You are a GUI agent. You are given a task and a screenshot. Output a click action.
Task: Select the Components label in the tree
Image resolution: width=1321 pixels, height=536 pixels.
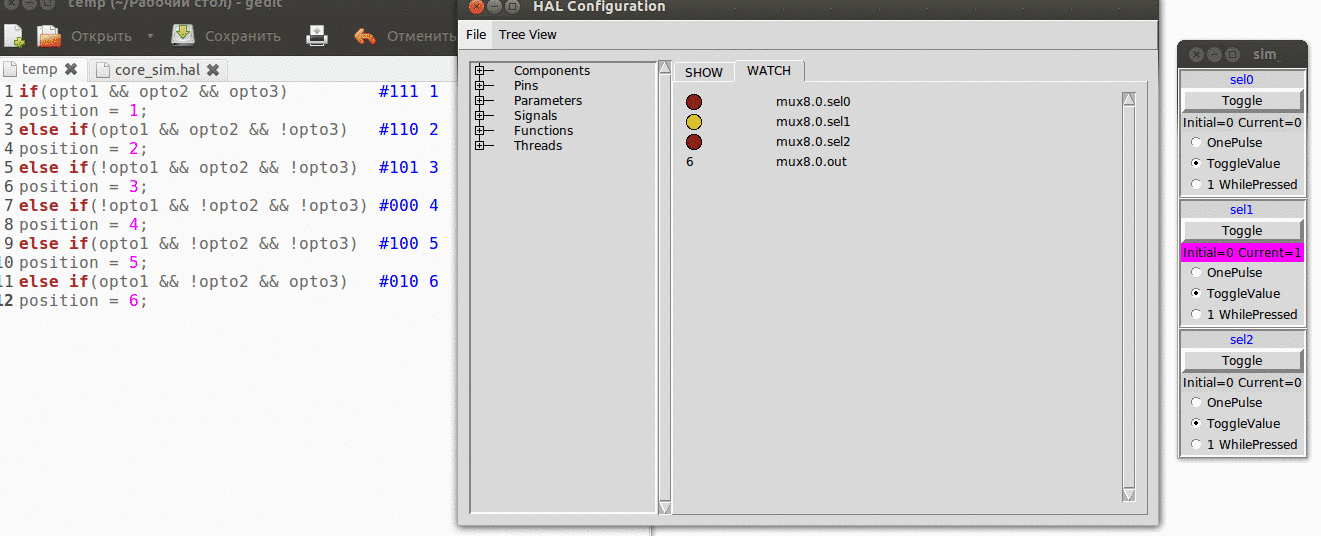[552, 71]
